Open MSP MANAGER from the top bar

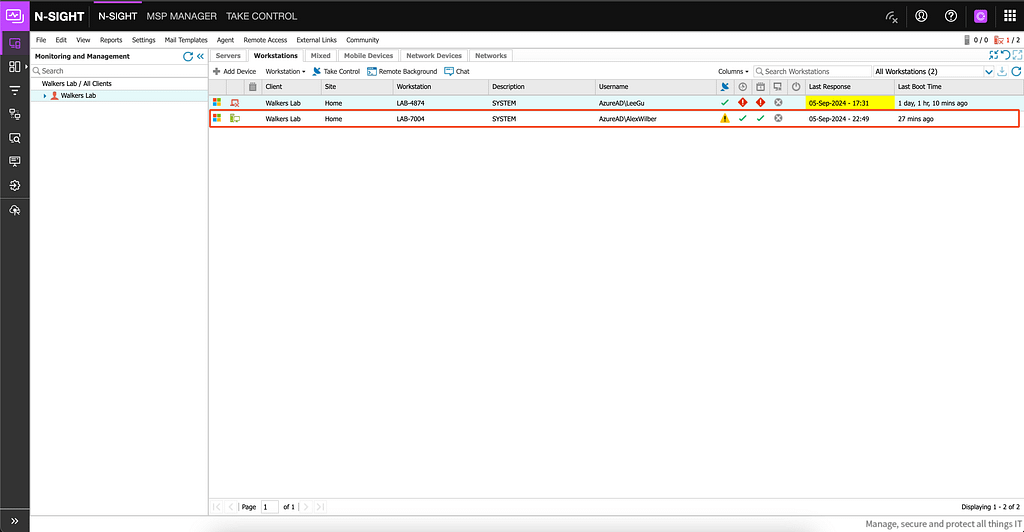181,16
